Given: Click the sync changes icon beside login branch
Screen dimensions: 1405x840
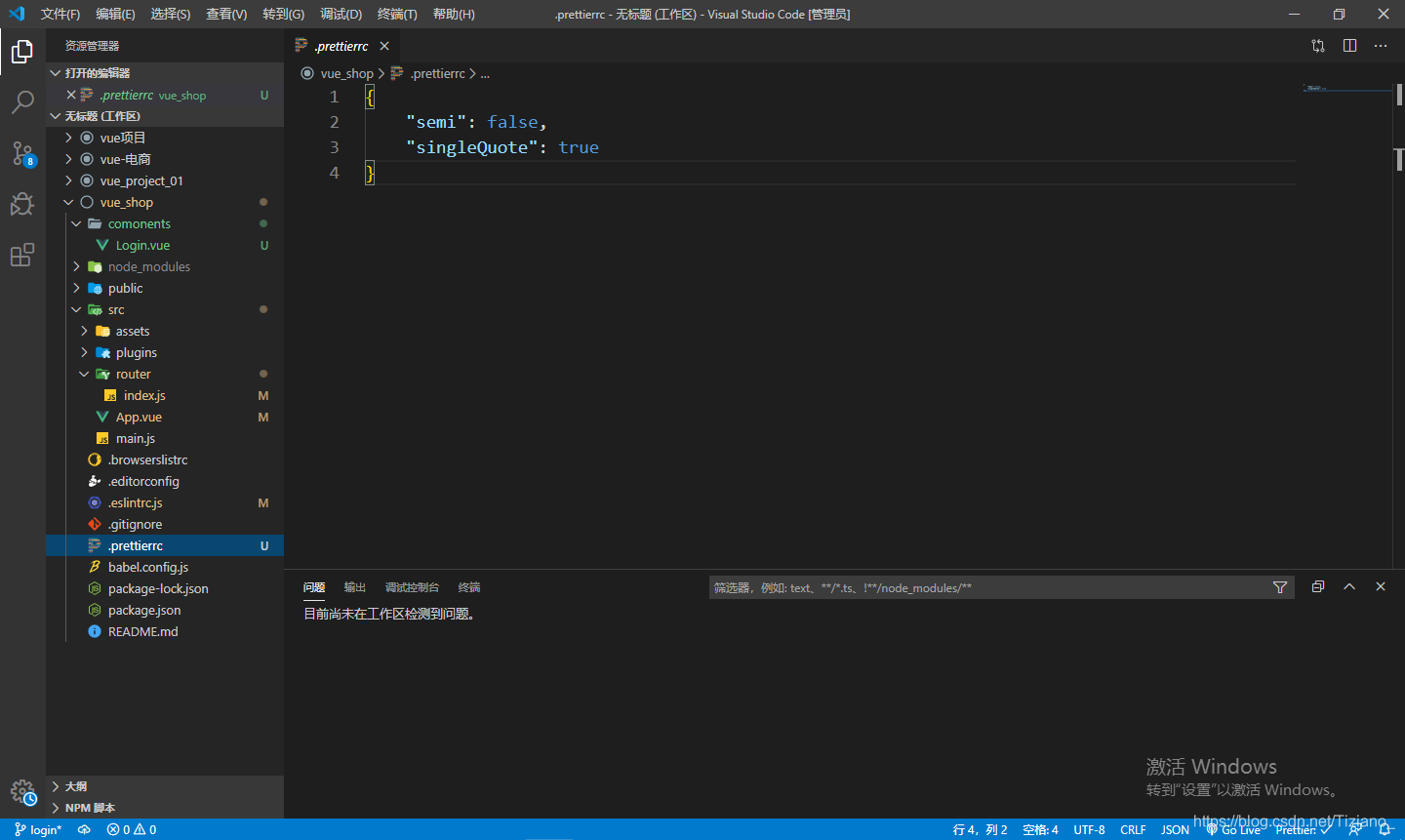Looking at the screenshot, I should pyautogui.click(x=84, y=828).
